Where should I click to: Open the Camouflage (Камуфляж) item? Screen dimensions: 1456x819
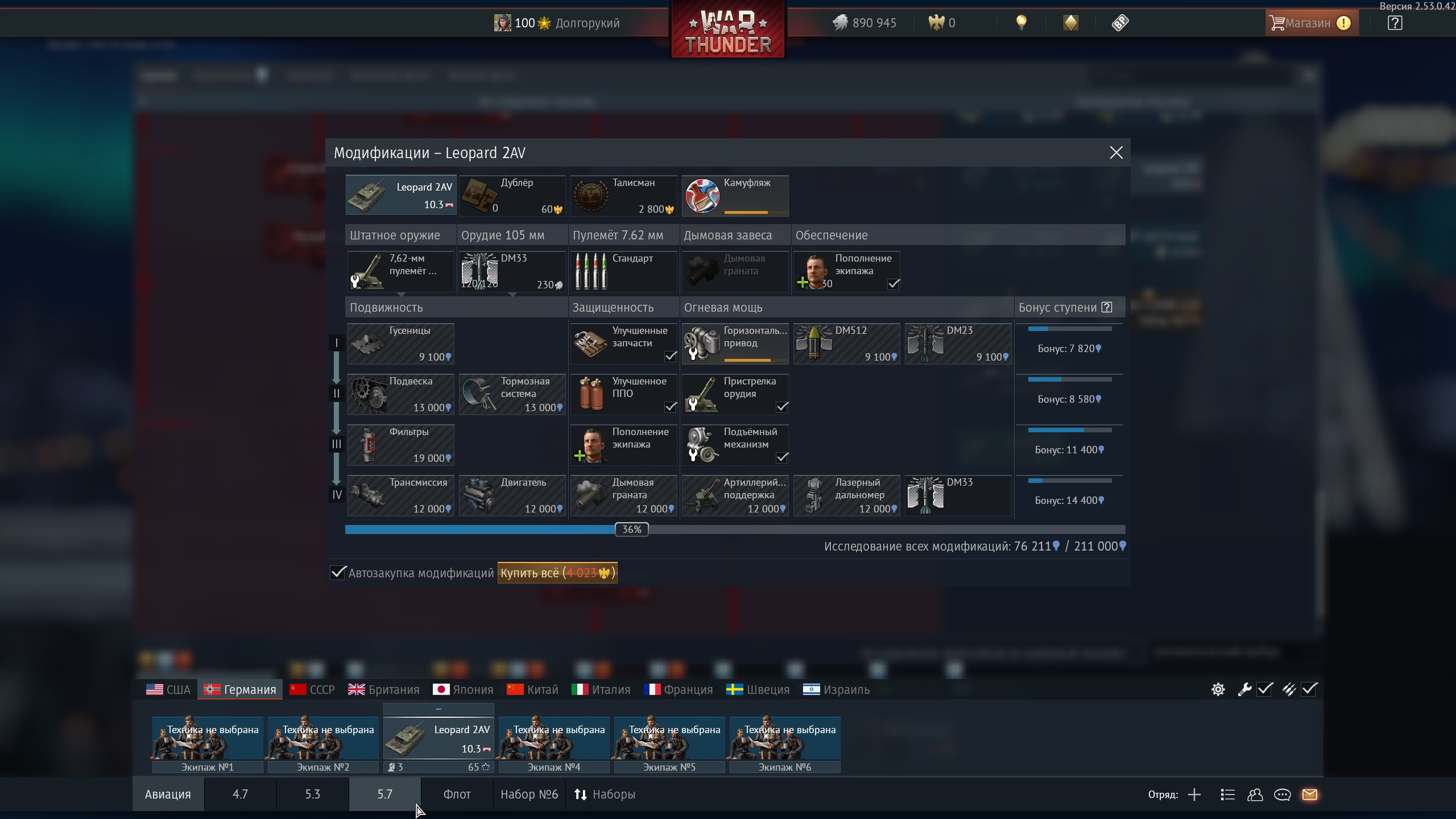click(x=735, y=196)
